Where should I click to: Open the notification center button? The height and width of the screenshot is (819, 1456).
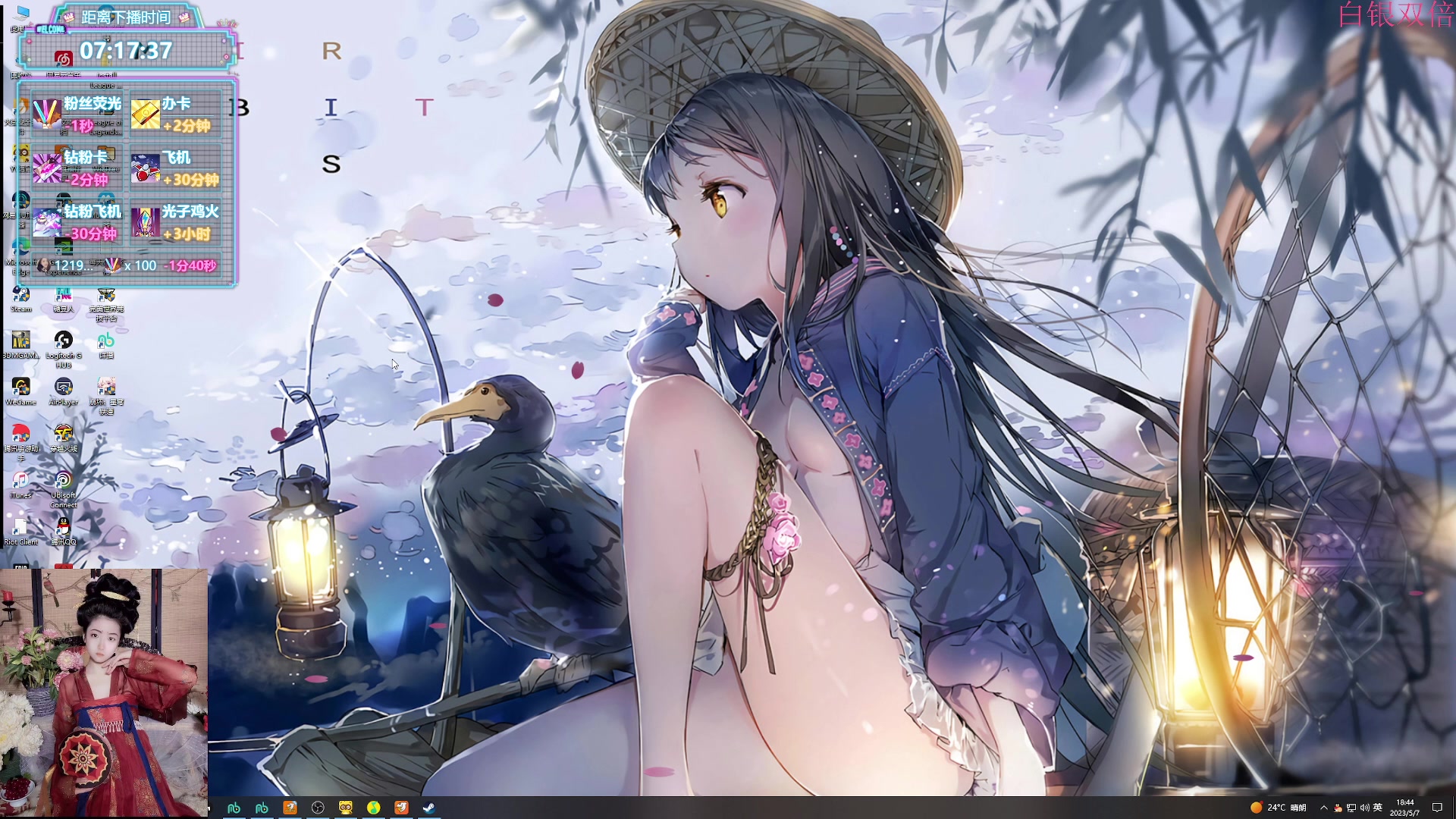(x=1436, y=808)
